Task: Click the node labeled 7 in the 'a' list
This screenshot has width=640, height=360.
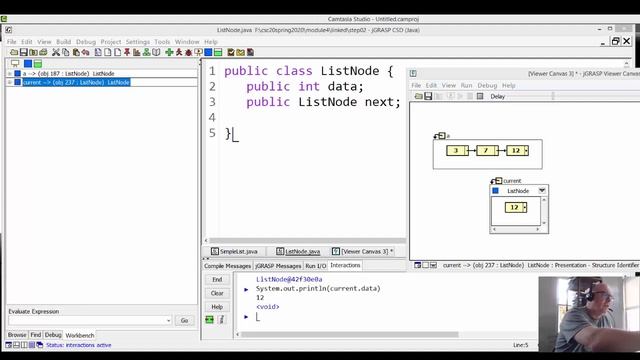Action: (487, 151)
